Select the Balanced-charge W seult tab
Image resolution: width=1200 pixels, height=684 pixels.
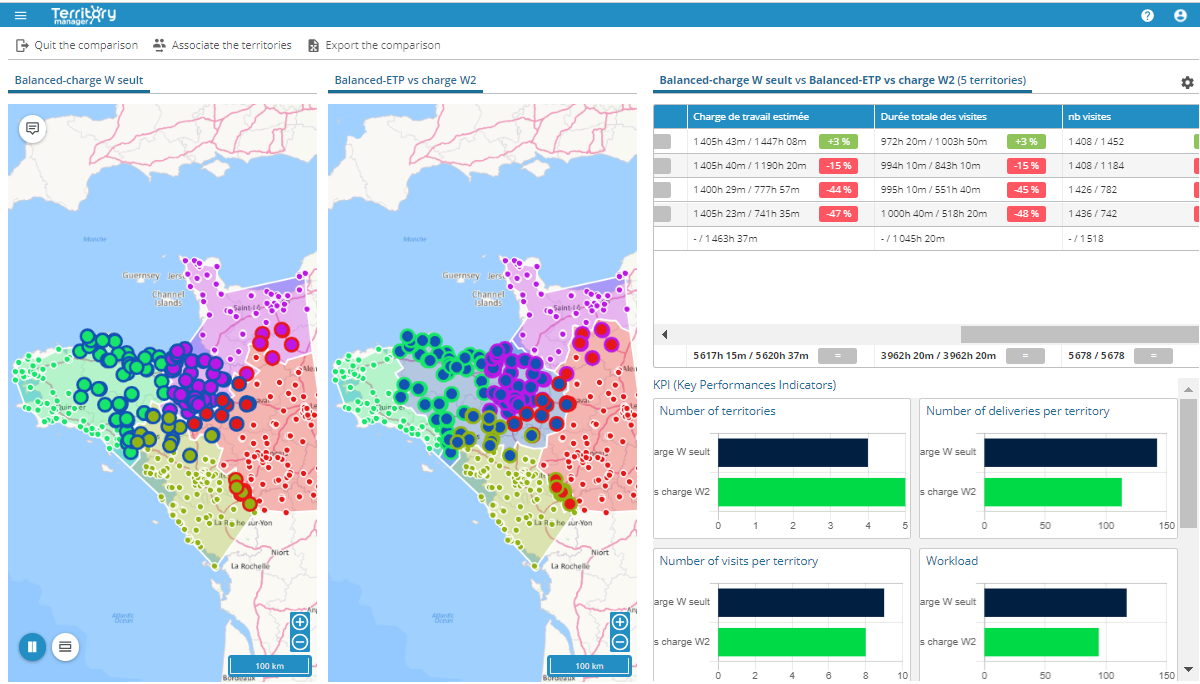pos(79,80)
